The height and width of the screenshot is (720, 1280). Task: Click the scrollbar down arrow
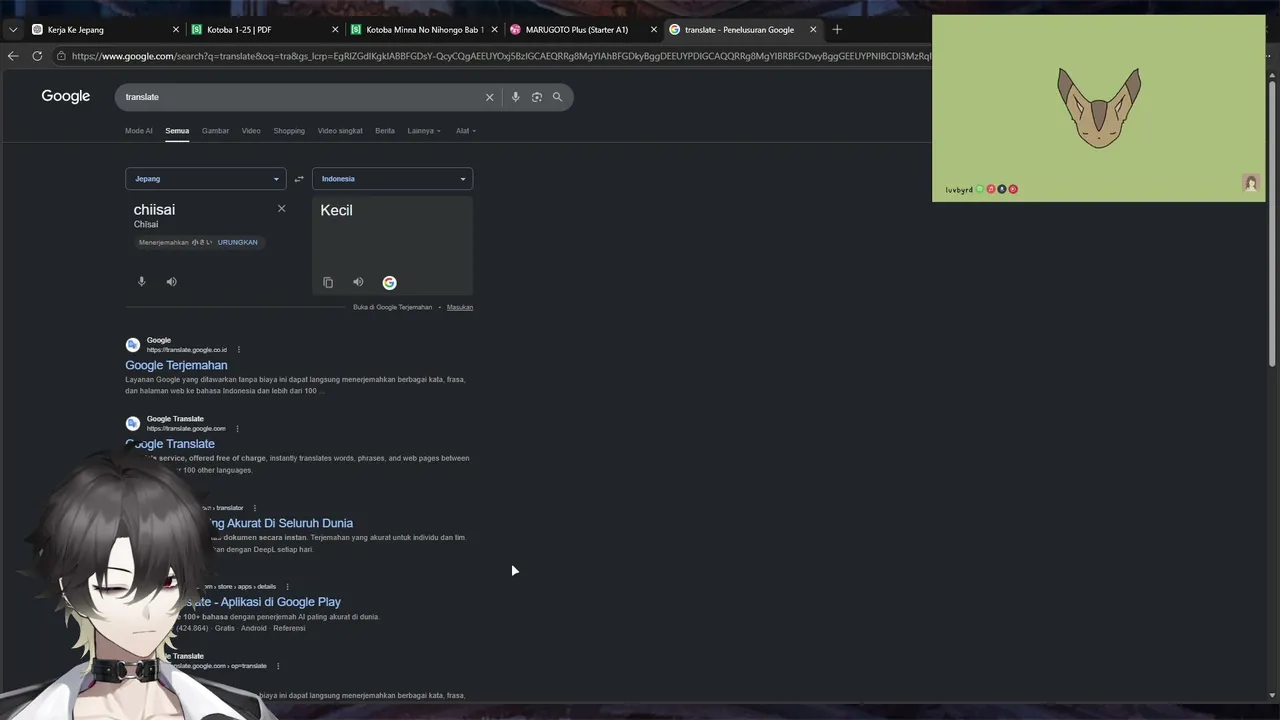1272,695
